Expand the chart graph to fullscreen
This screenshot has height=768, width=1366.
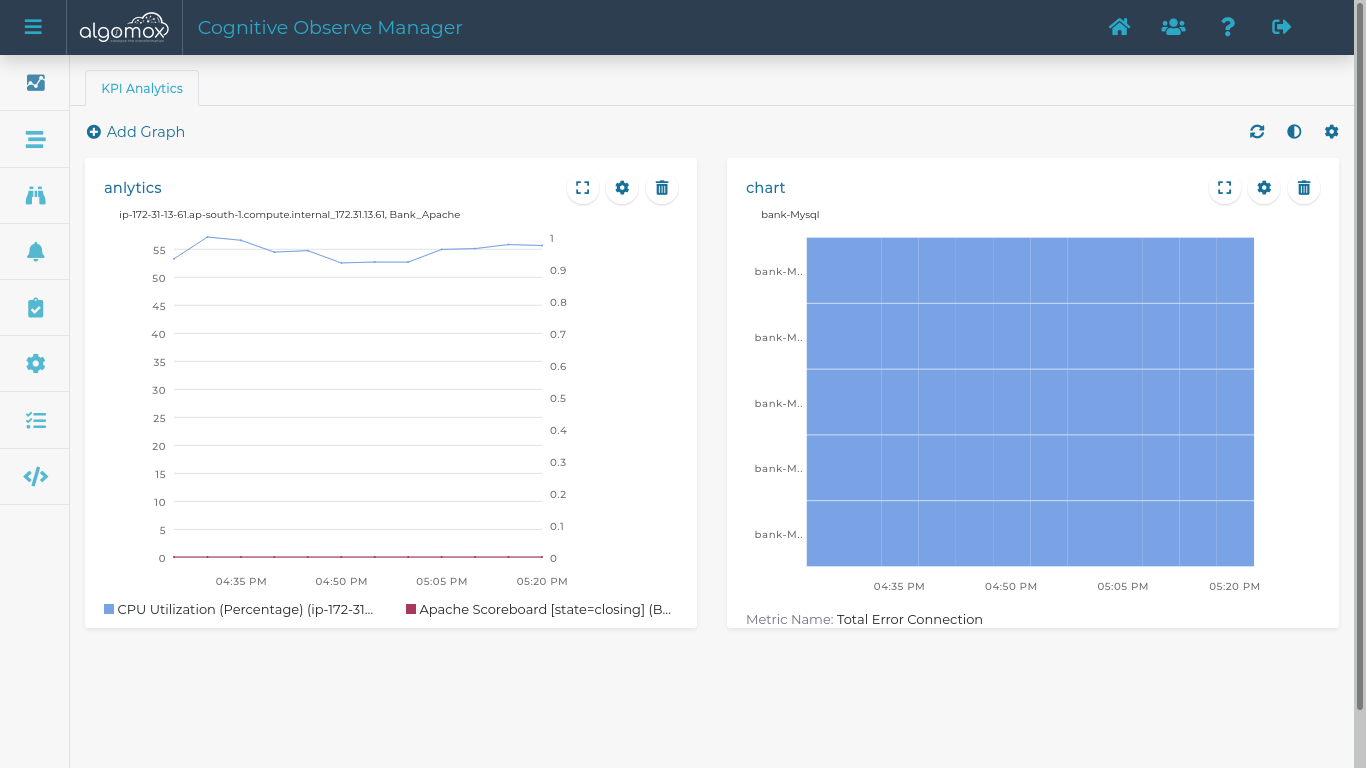(x=1225, y=188)
